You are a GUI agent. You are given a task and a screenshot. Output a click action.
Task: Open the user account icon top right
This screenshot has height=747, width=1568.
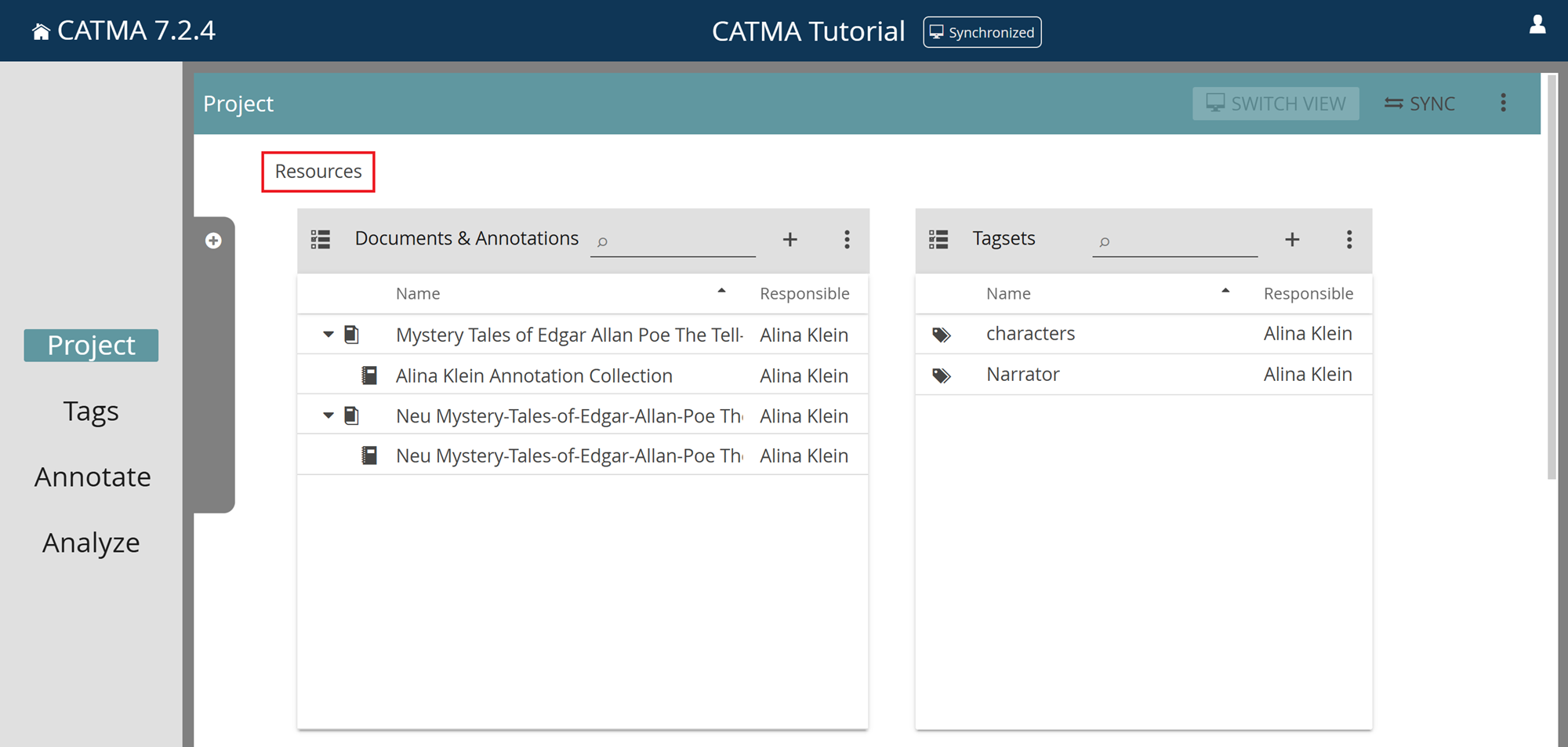(x=1537, y=25)
